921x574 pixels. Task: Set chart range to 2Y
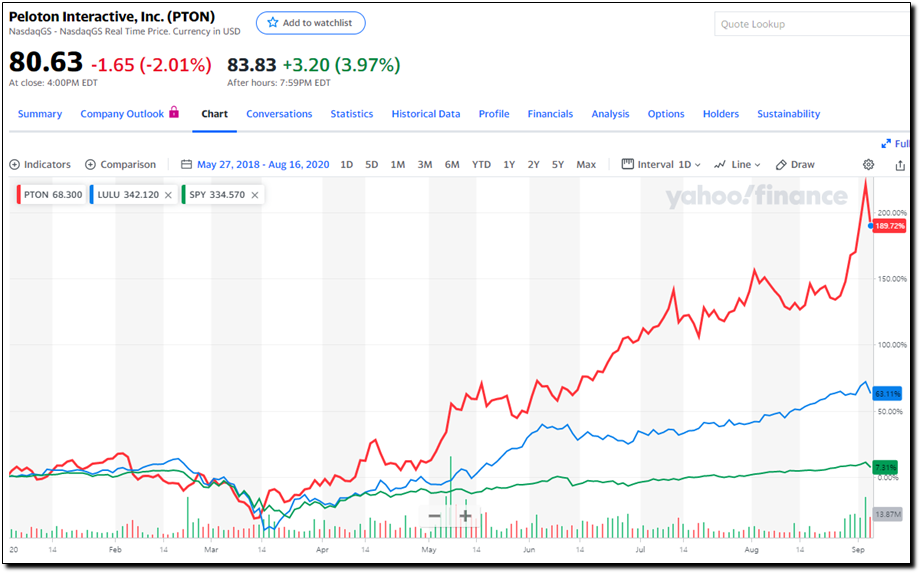[x=533, y=165]
